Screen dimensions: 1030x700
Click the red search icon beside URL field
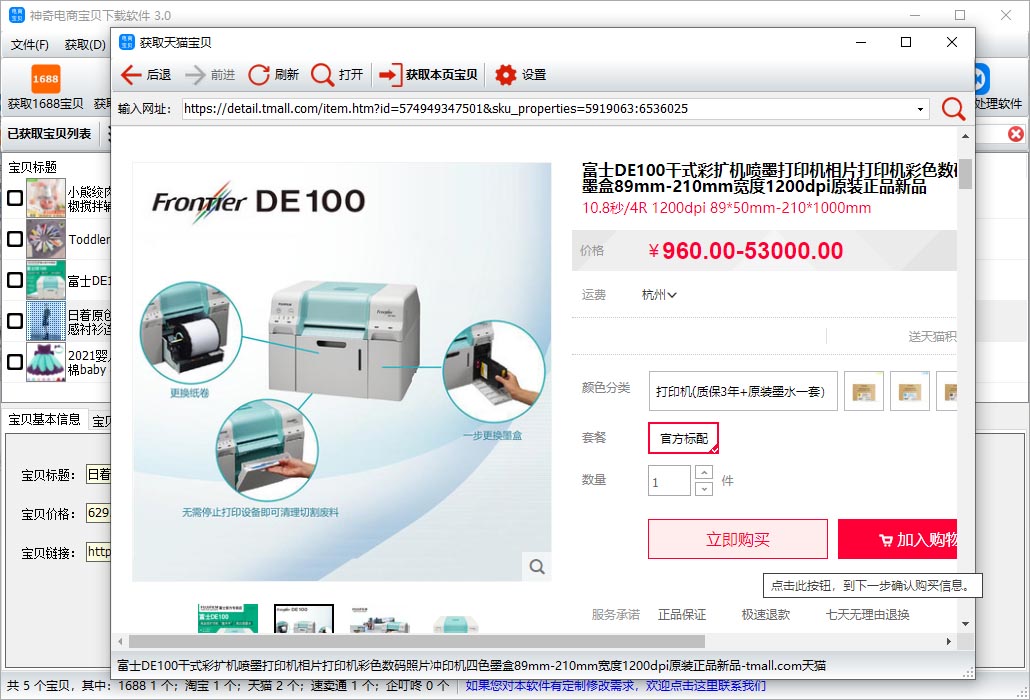tap(953, 108)
